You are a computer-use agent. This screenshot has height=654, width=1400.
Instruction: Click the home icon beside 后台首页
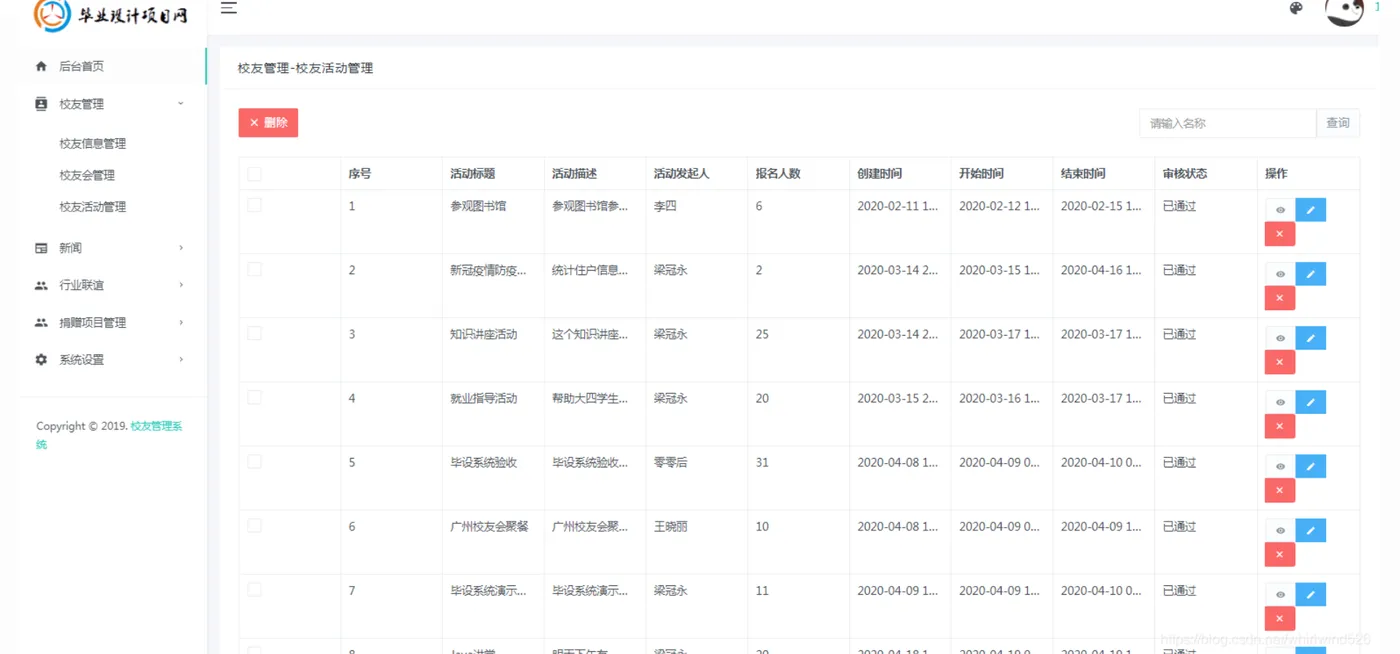point(41,66)
